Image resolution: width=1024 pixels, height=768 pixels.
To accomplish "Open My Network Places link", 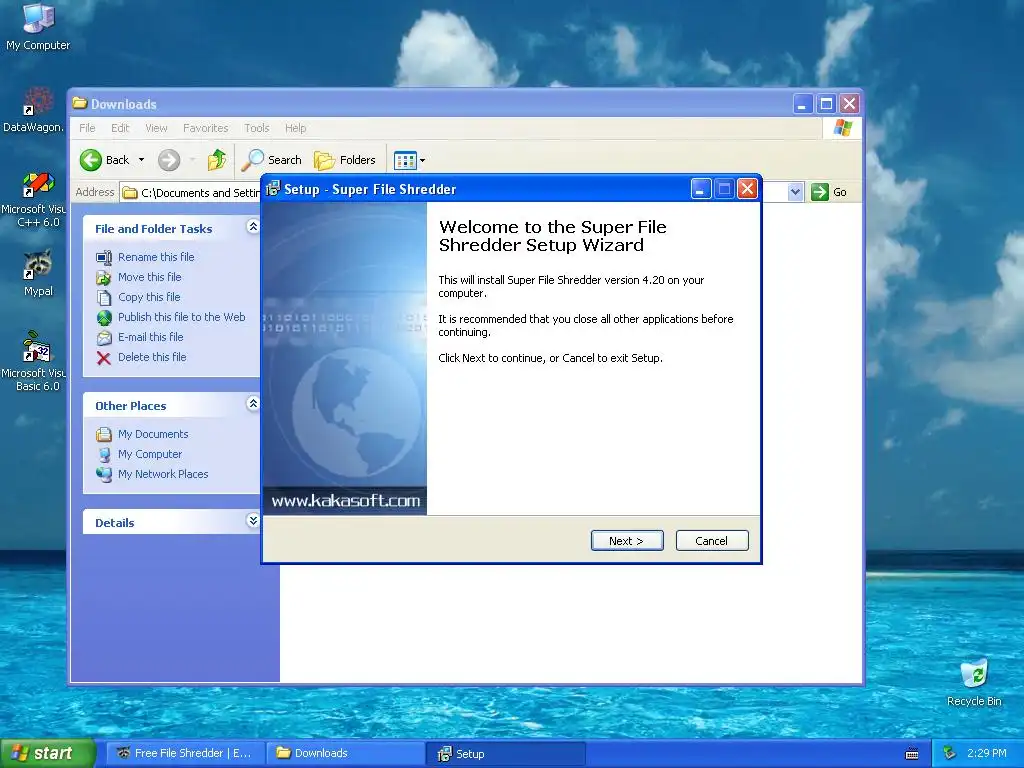I will pyautogui.click(x=163, y=474).
